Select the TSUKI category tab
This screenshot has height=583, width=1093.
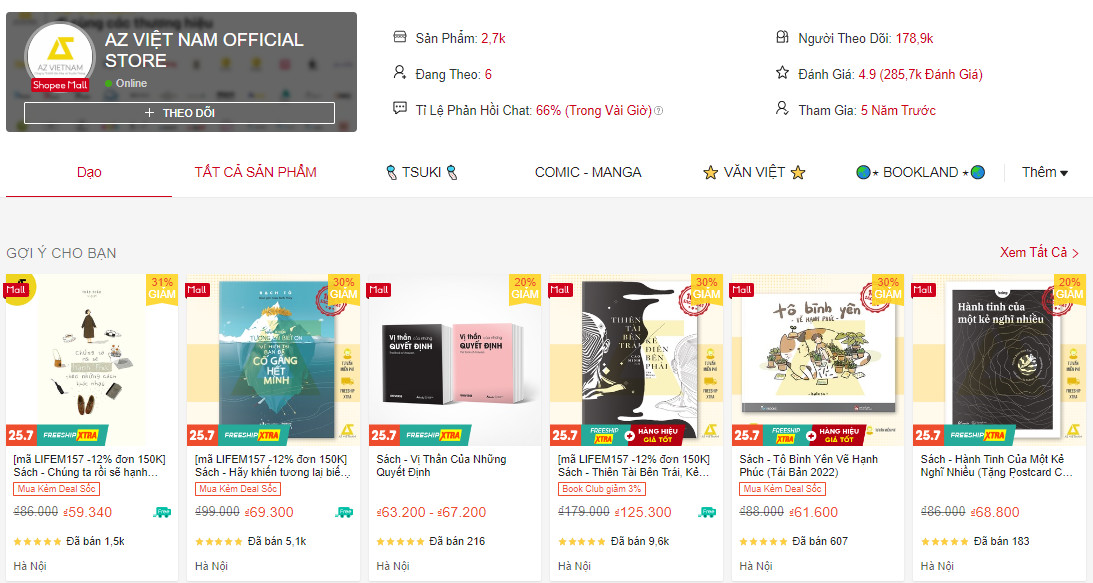pyautogui.click(x=422, y=172)
